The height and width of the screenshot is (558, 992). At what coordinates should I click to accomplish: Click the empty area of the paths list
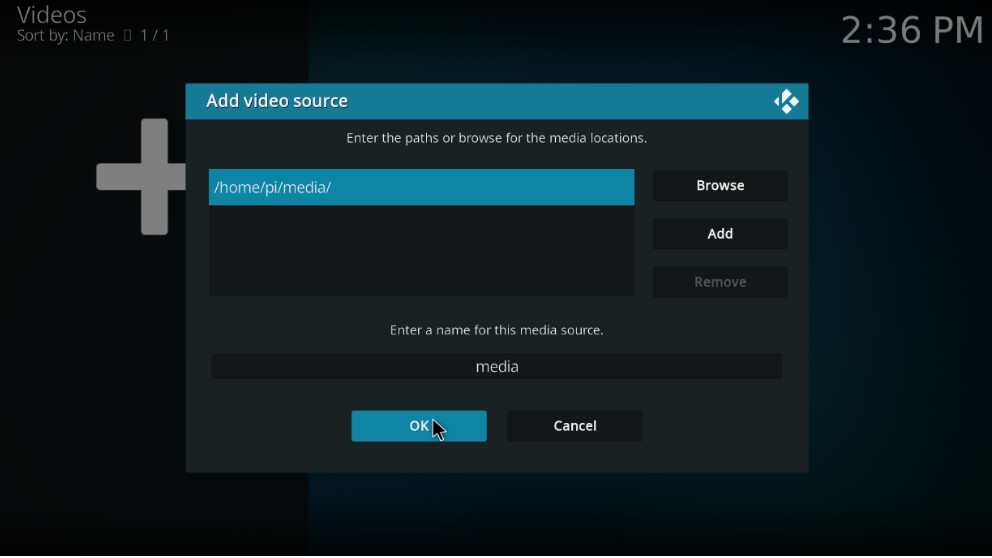[421, 250]
